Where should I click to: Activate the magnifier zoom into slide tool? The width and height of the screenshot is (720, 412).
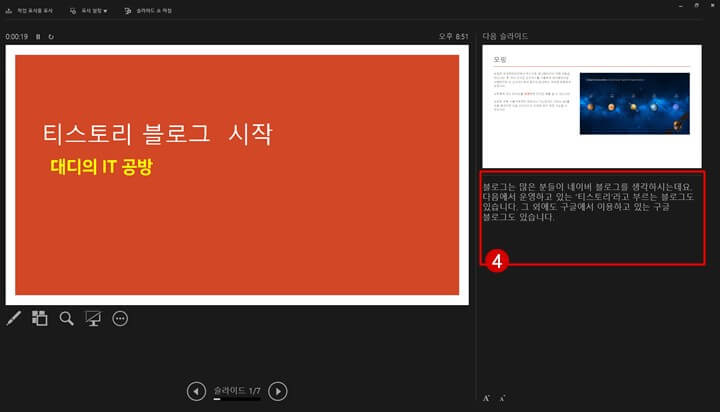tap(66, 318)
